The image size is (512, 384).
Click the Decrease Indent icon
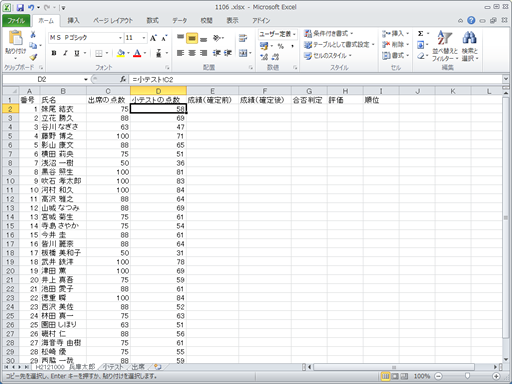217,53
